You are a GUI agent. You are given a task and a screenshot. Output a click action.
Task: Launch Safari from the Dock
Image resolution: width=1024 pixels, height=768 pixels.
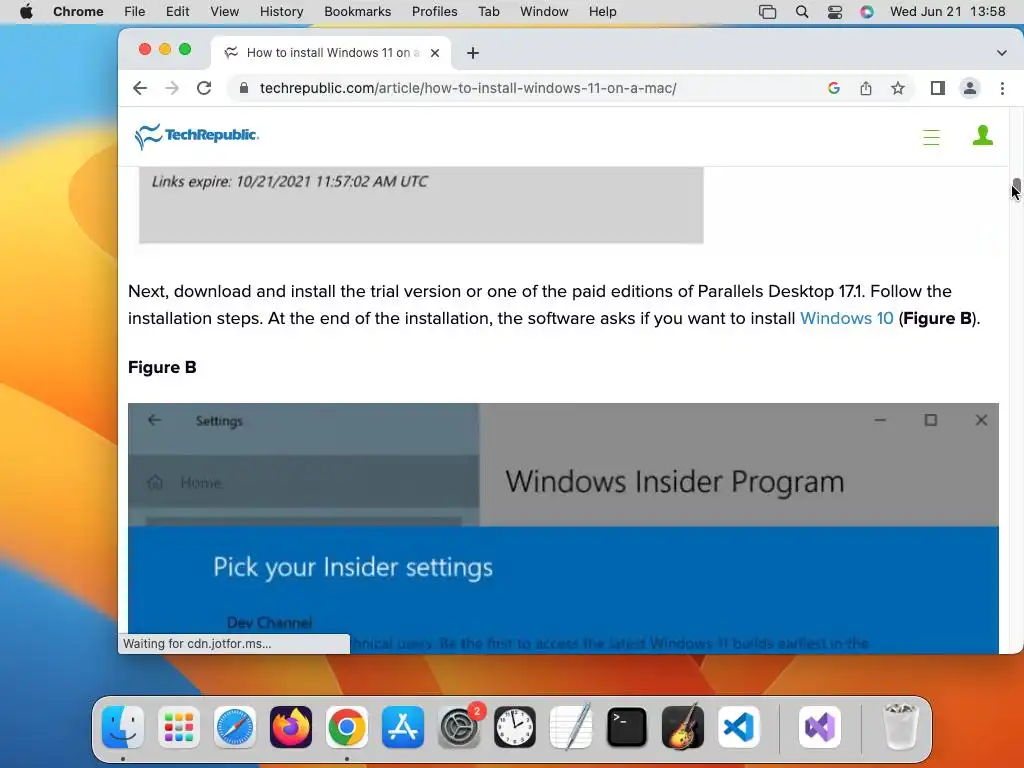(x=234, y=727)
